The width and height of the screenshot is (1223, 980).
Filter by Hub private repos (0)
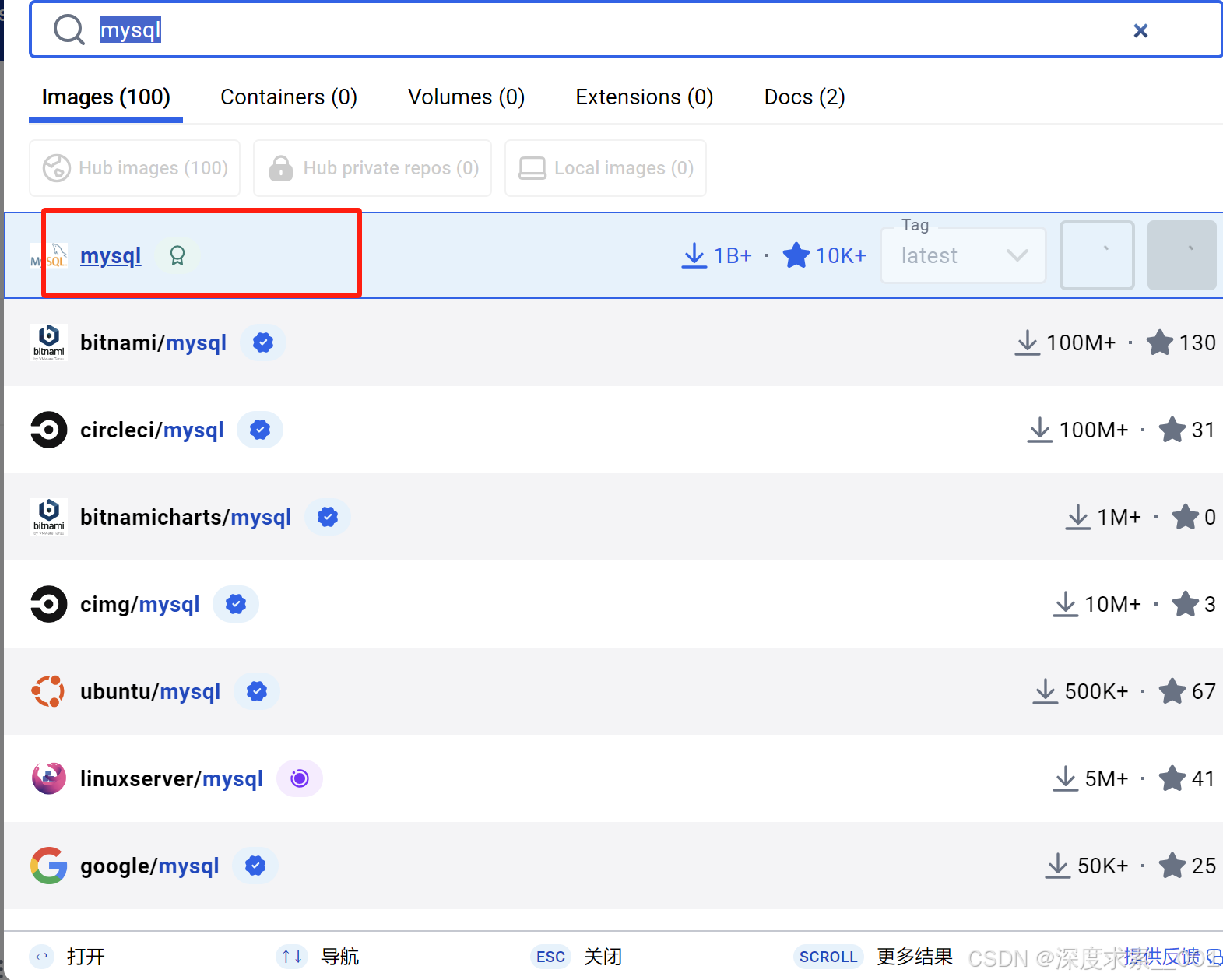click(x=373, y=168)
